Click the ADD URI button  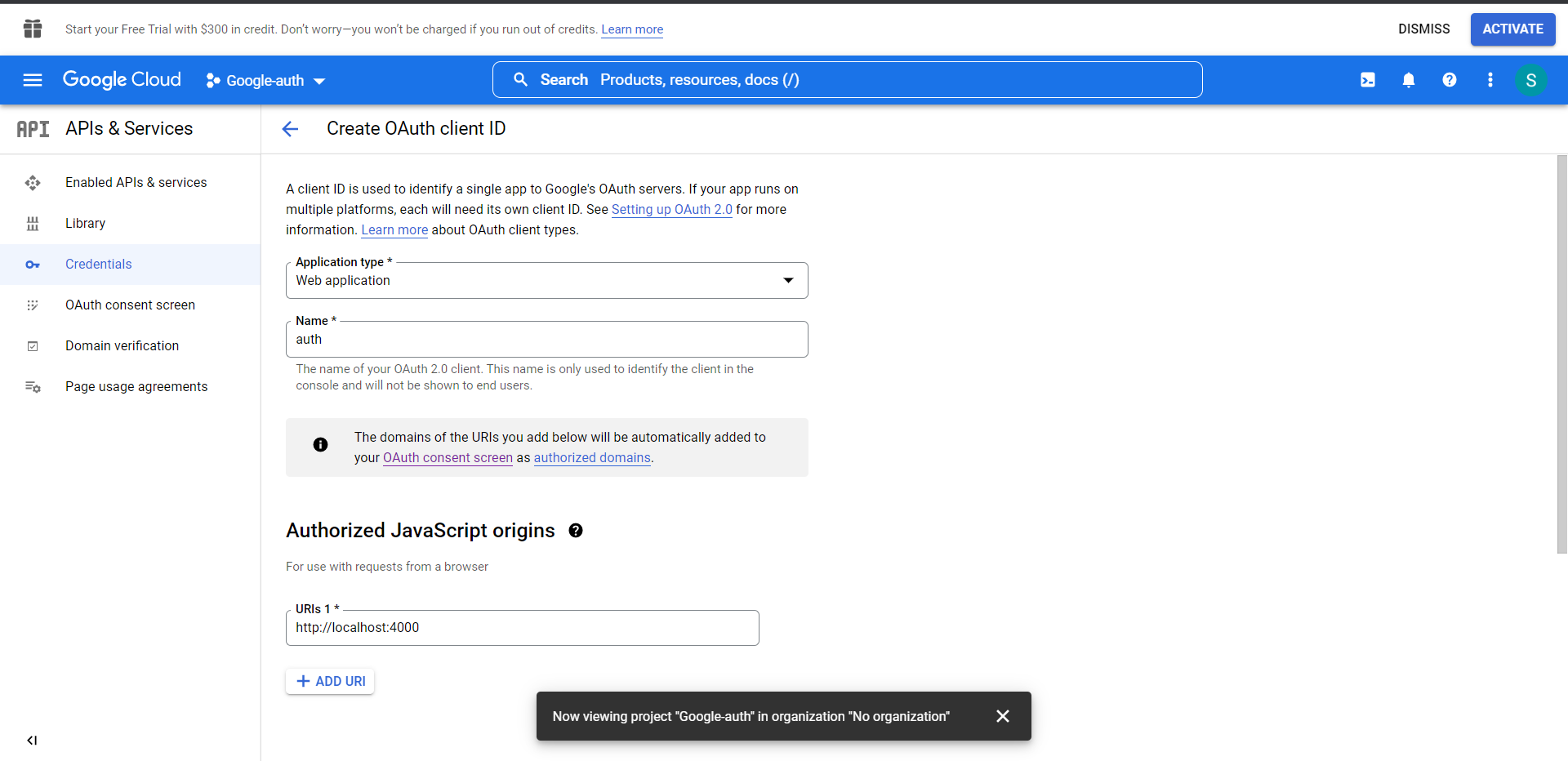click(x=331, y=682)
